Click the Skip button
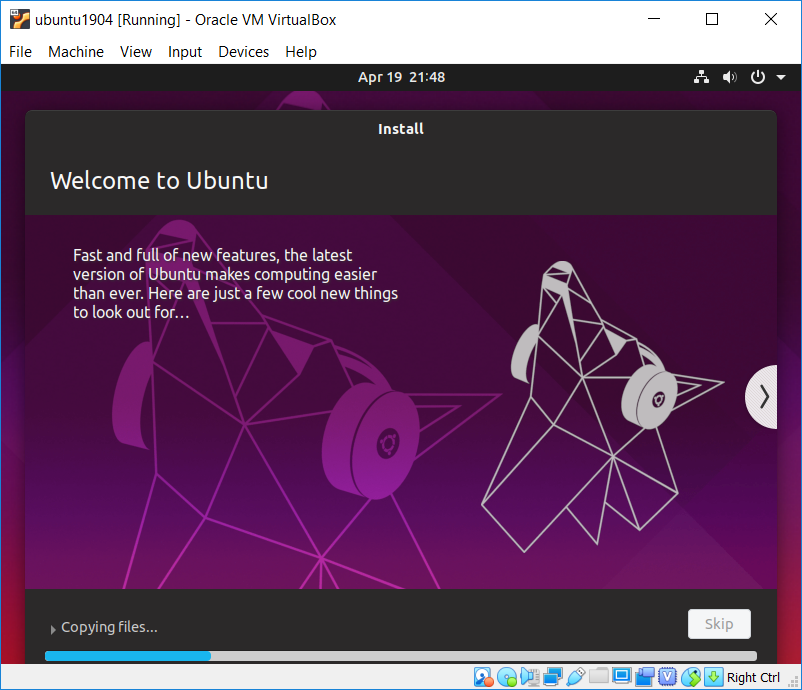 click(x=719, y=624)
